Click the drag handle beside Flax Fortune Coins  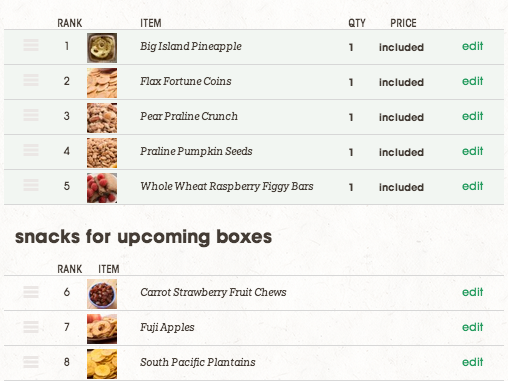coord(31,80)
